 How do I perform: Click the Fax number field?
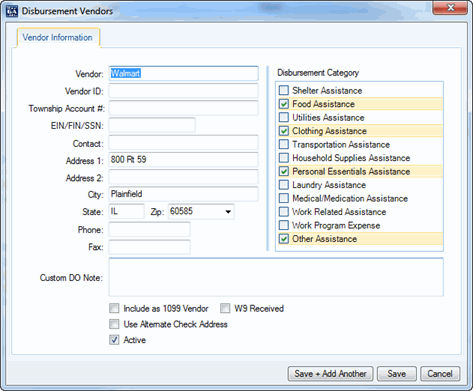click(150, 247)
